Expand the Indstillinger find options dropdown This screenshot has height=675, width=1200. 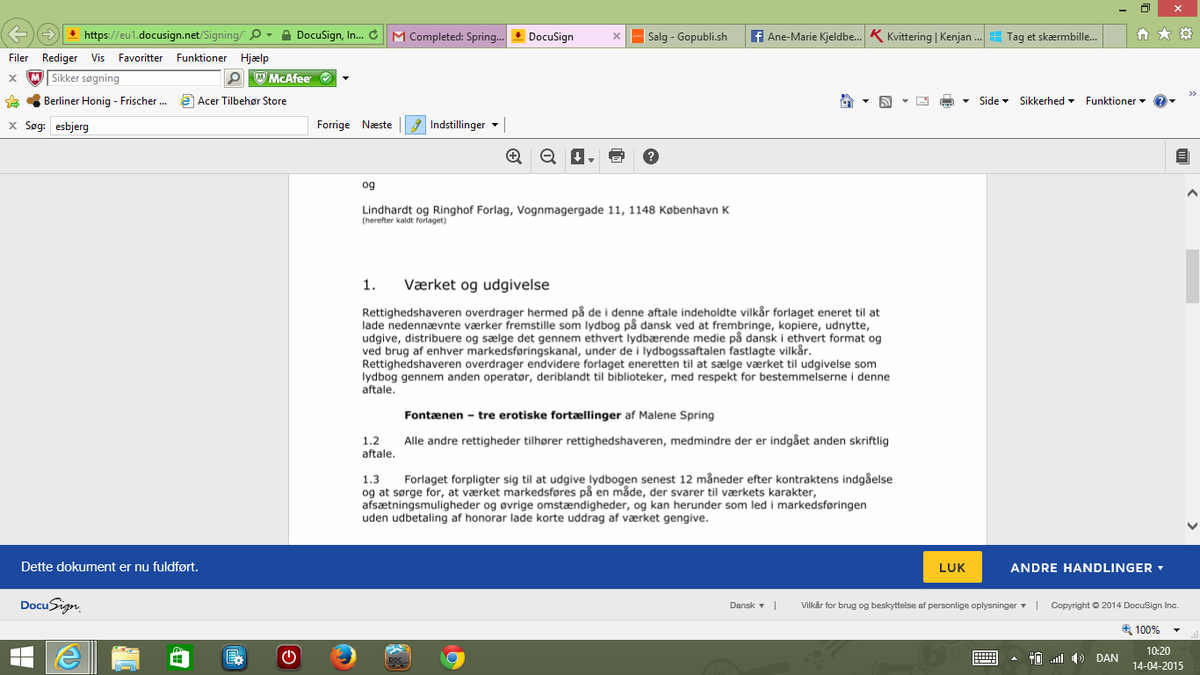pos(495,125)
